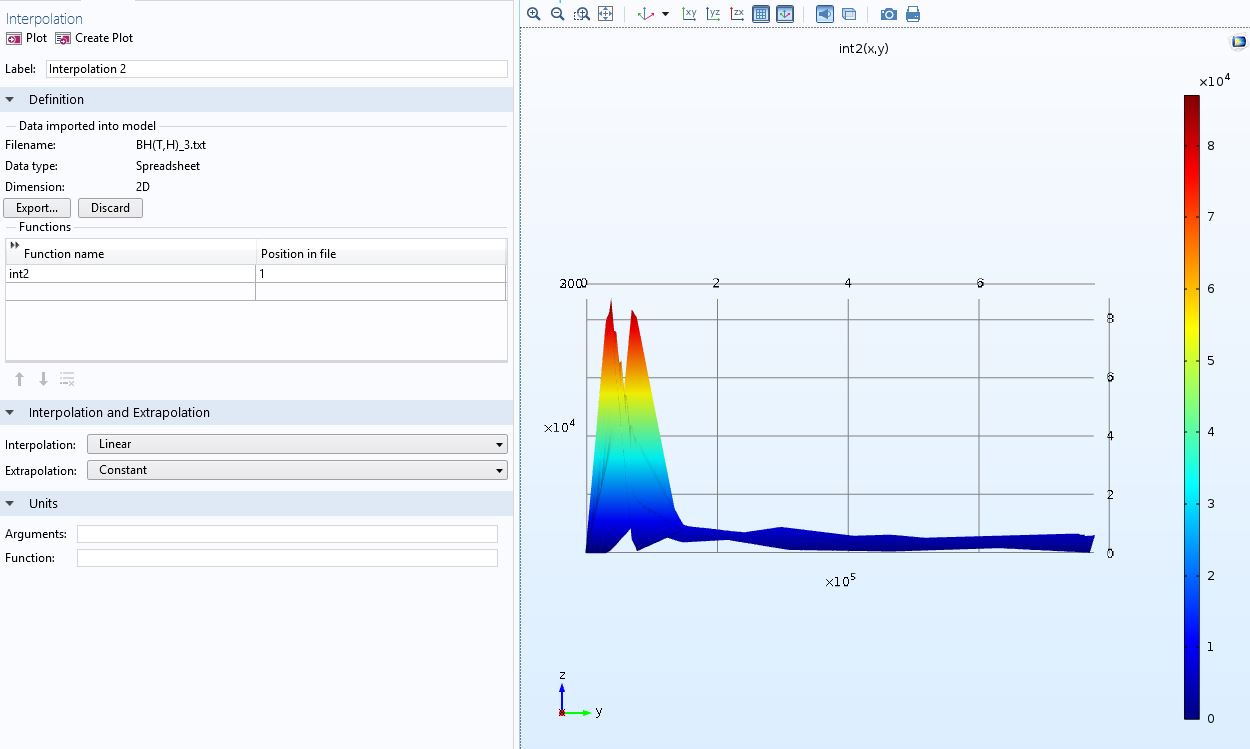Print the graphics with the printer icon
1250x749 pixels.
[x=912, y=14]
